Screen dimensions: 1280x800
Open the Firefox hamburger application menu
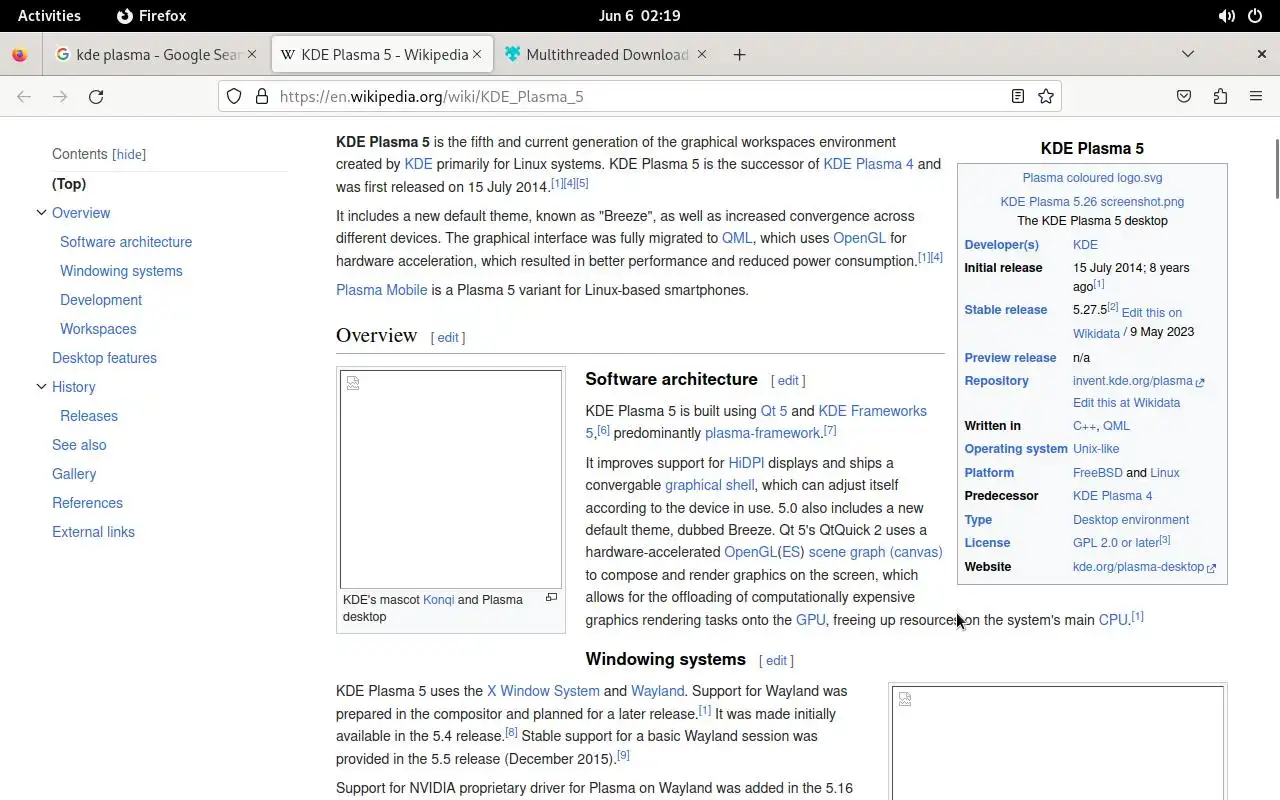click(1256, 96)
